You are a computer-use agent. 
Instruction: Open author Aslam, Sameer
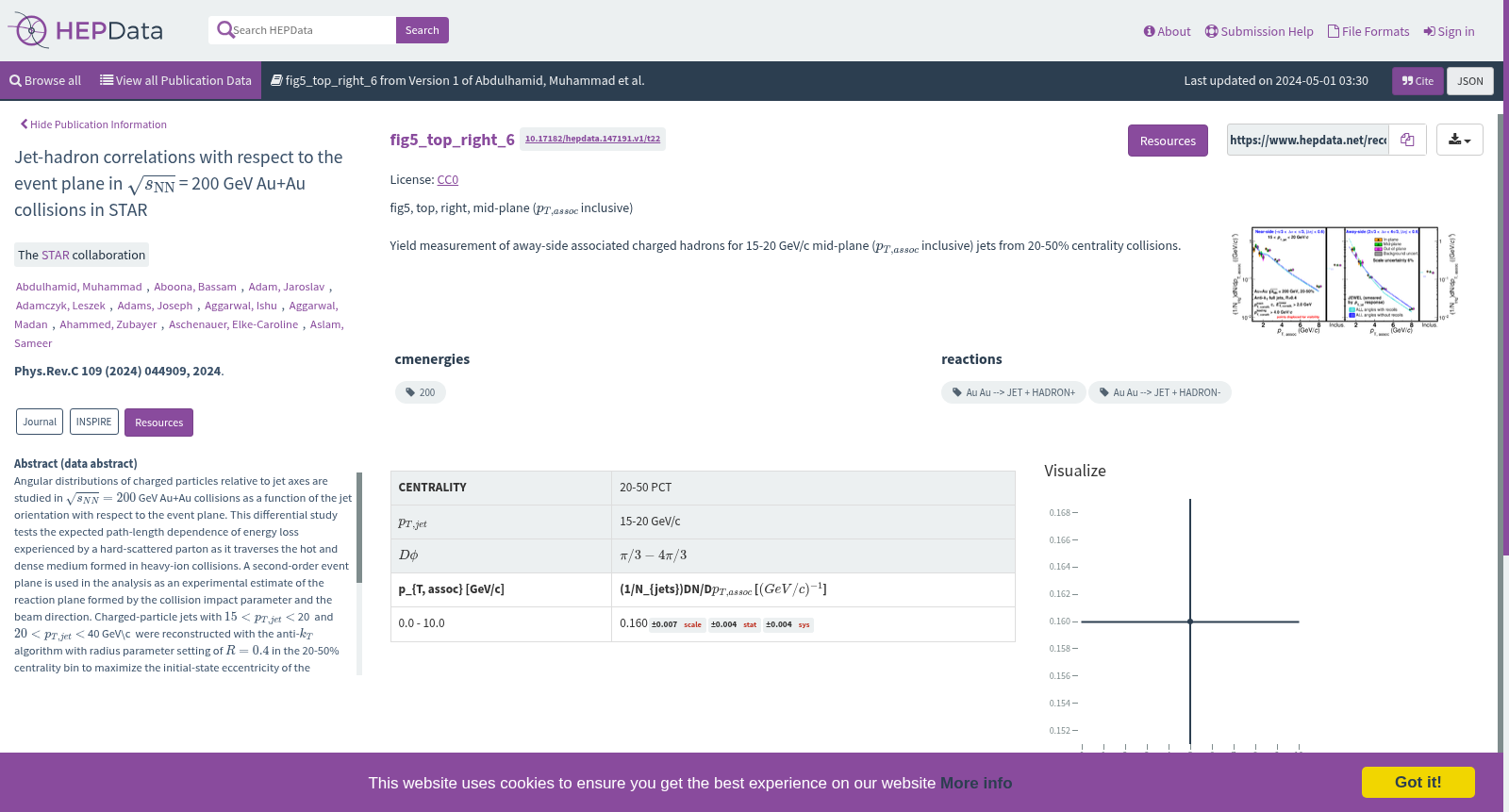pyautogui.click(x=179, y=334)
